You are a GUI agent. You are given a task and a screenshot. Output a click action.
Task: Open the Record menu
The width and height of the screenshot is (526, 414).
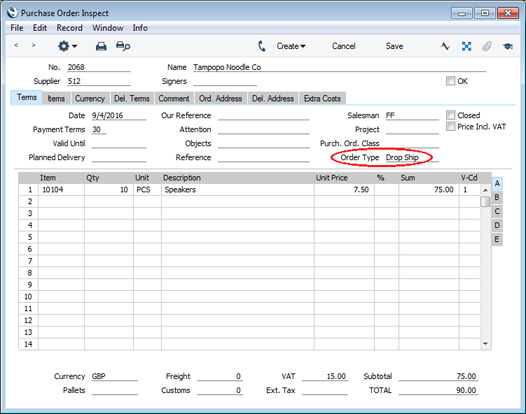click(x=69, y=28)
